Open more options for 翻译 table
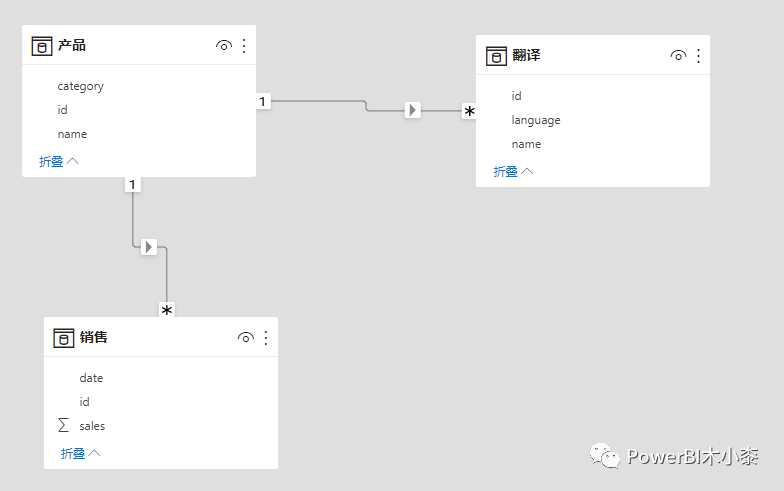 pos(698,56)
